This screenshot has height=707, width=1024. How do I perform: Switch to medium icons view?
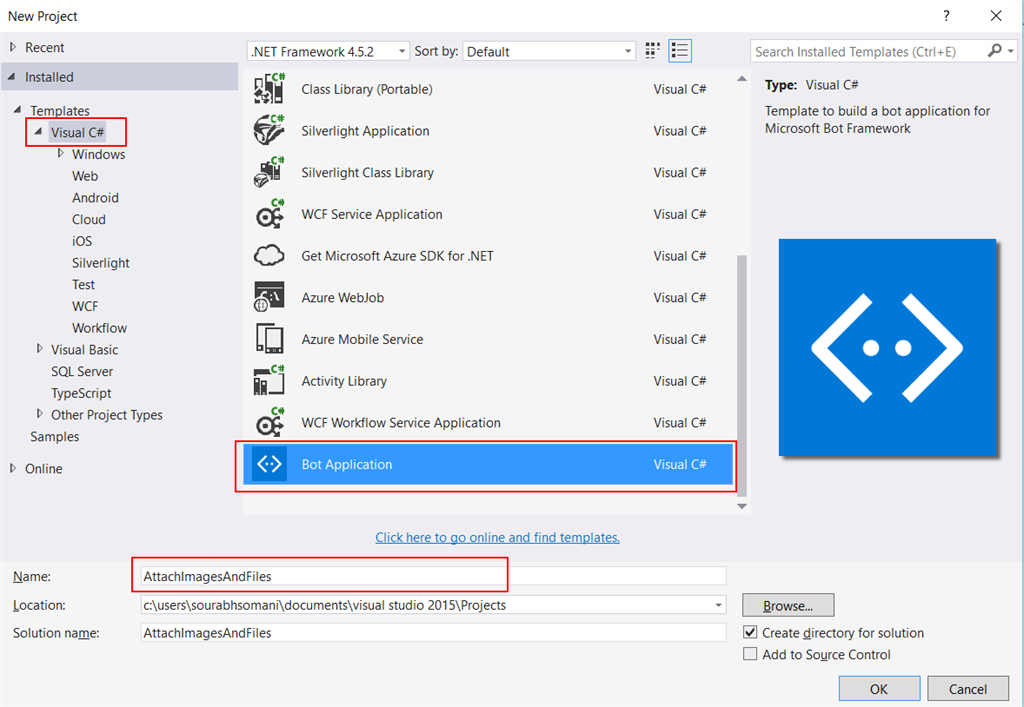652,51
